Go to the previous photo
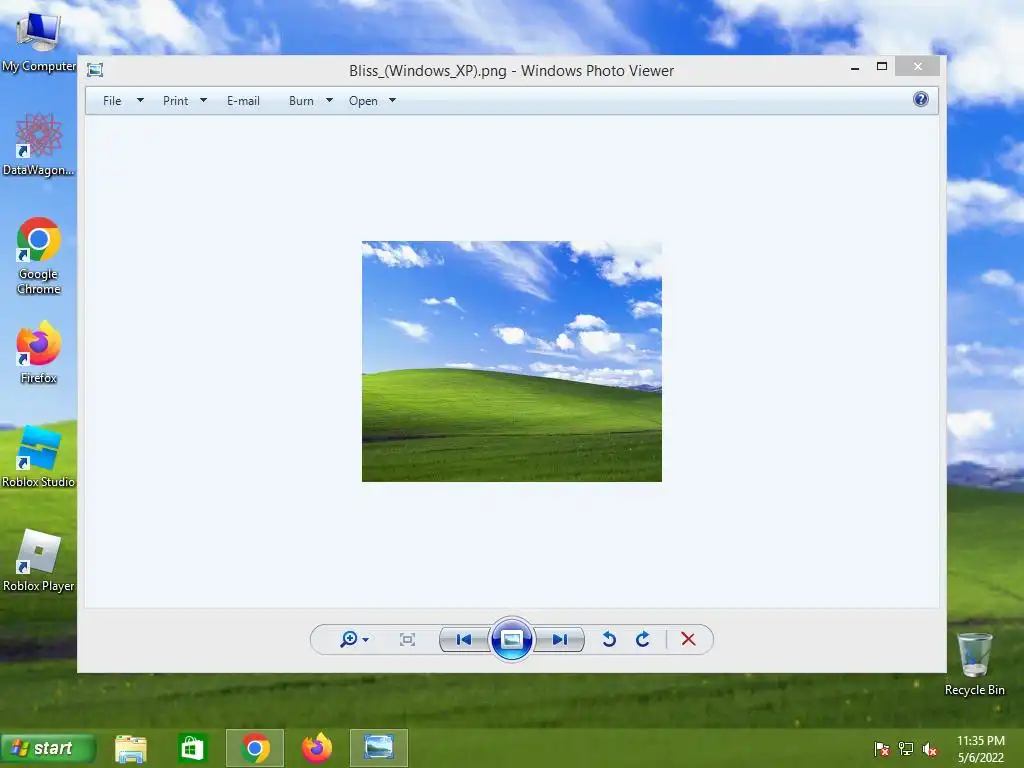The width and height of the screenshot is (1024, 768). pyautogui.click(x=464, y=639)
